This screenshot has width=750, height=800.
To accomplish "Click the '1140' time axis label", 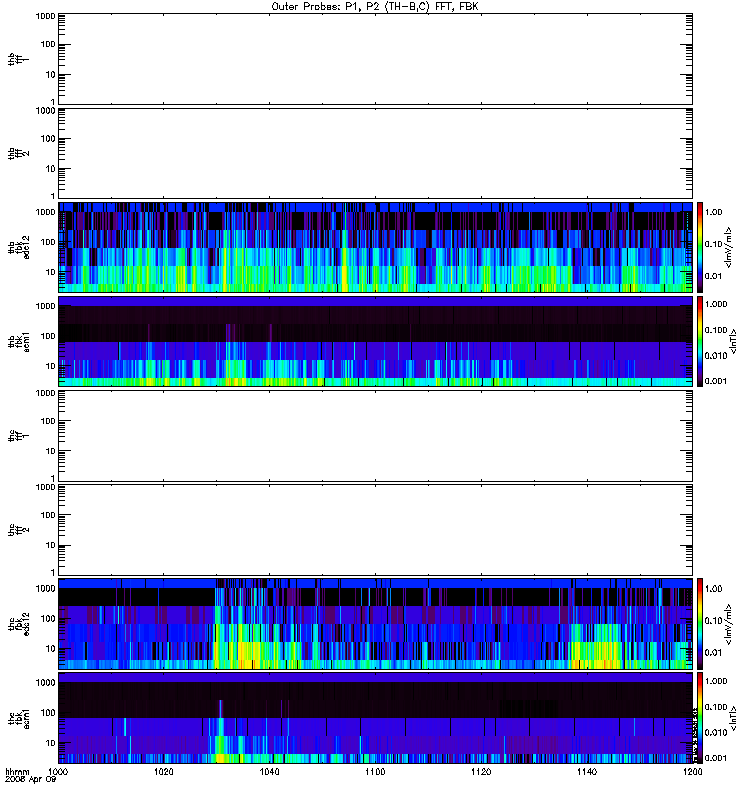I will pos(587,771).
